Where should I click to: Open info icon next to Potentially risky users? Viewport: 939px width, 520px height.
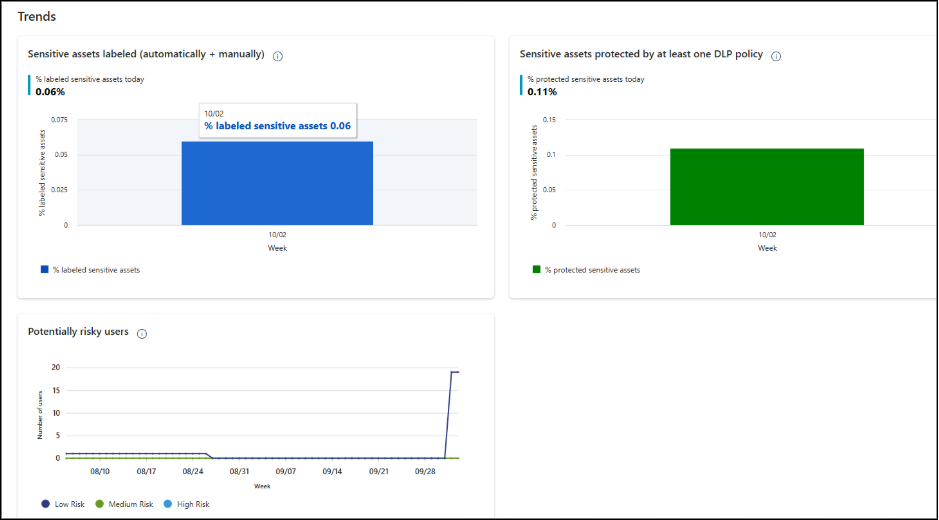(x=142, y=334)
